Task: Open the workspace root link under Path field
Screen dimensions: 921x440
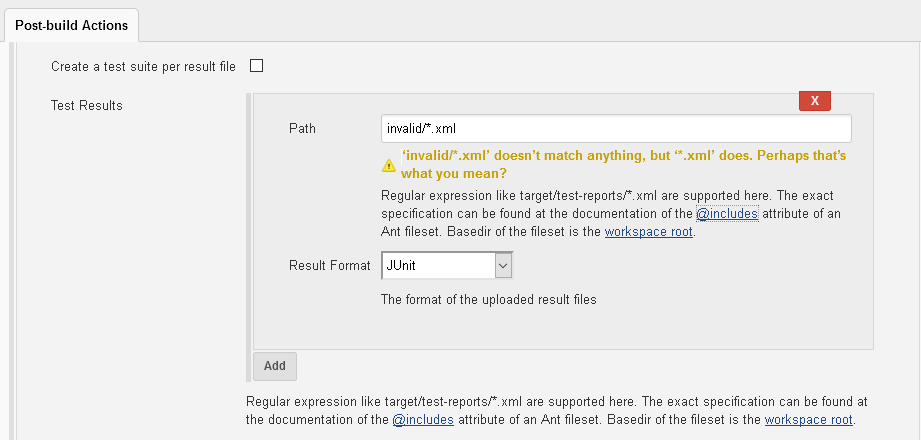Action: 650,232
